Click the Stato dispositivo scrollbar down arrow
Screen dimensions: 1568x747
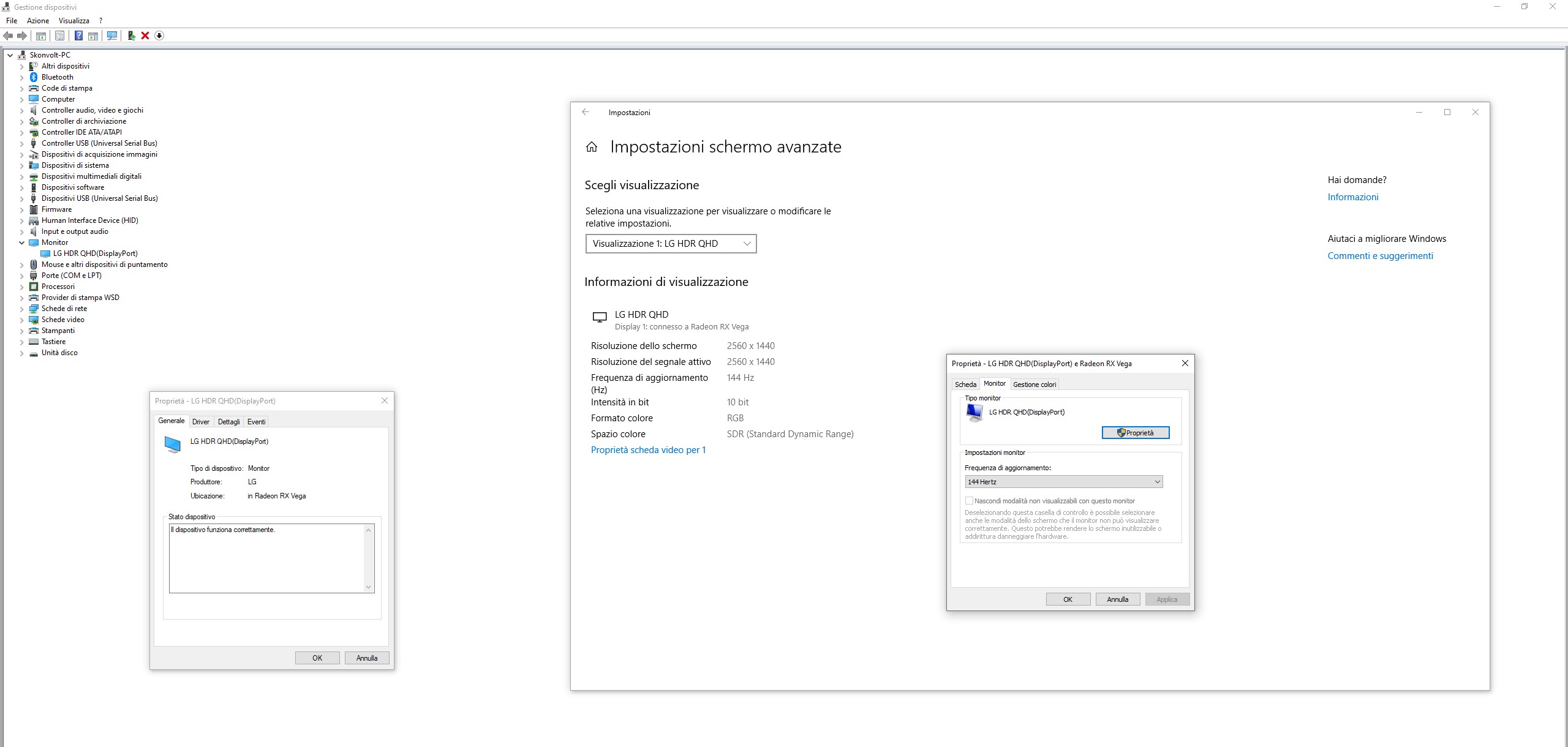click(369, 587)
